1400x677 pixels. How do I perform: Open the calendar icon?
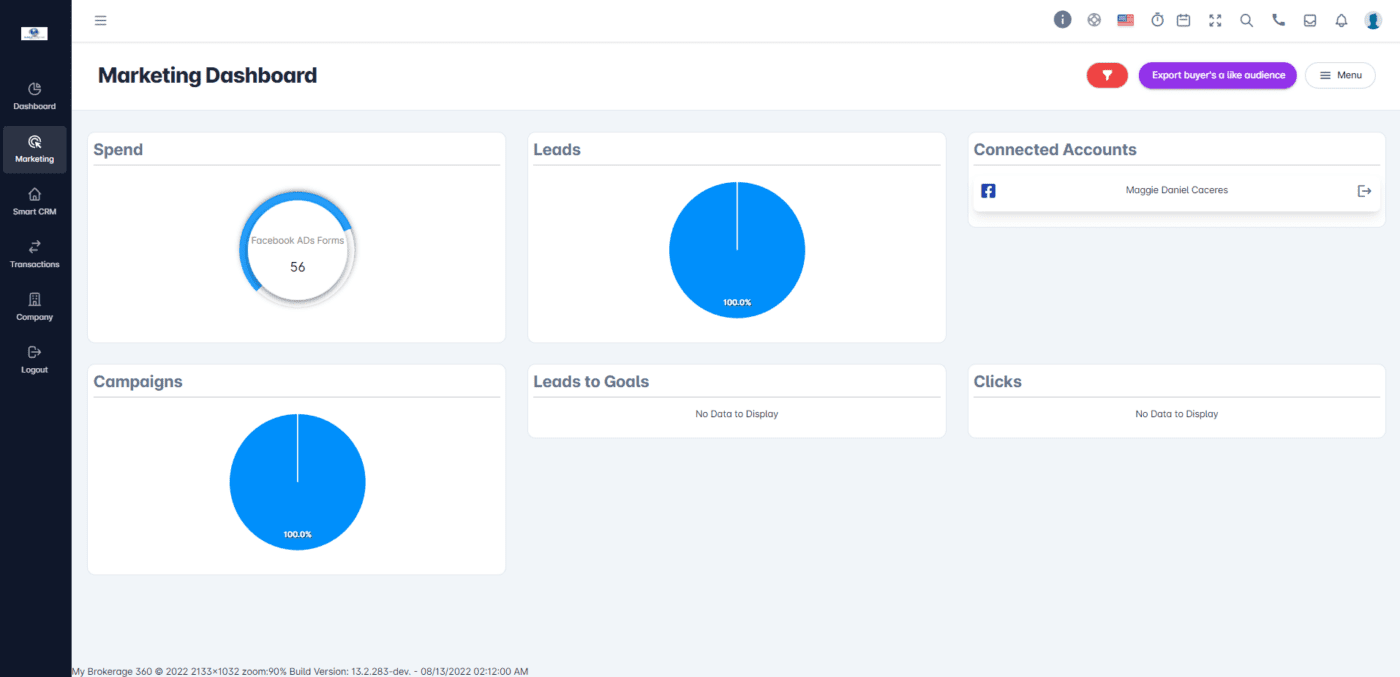tap(1183, 20)
